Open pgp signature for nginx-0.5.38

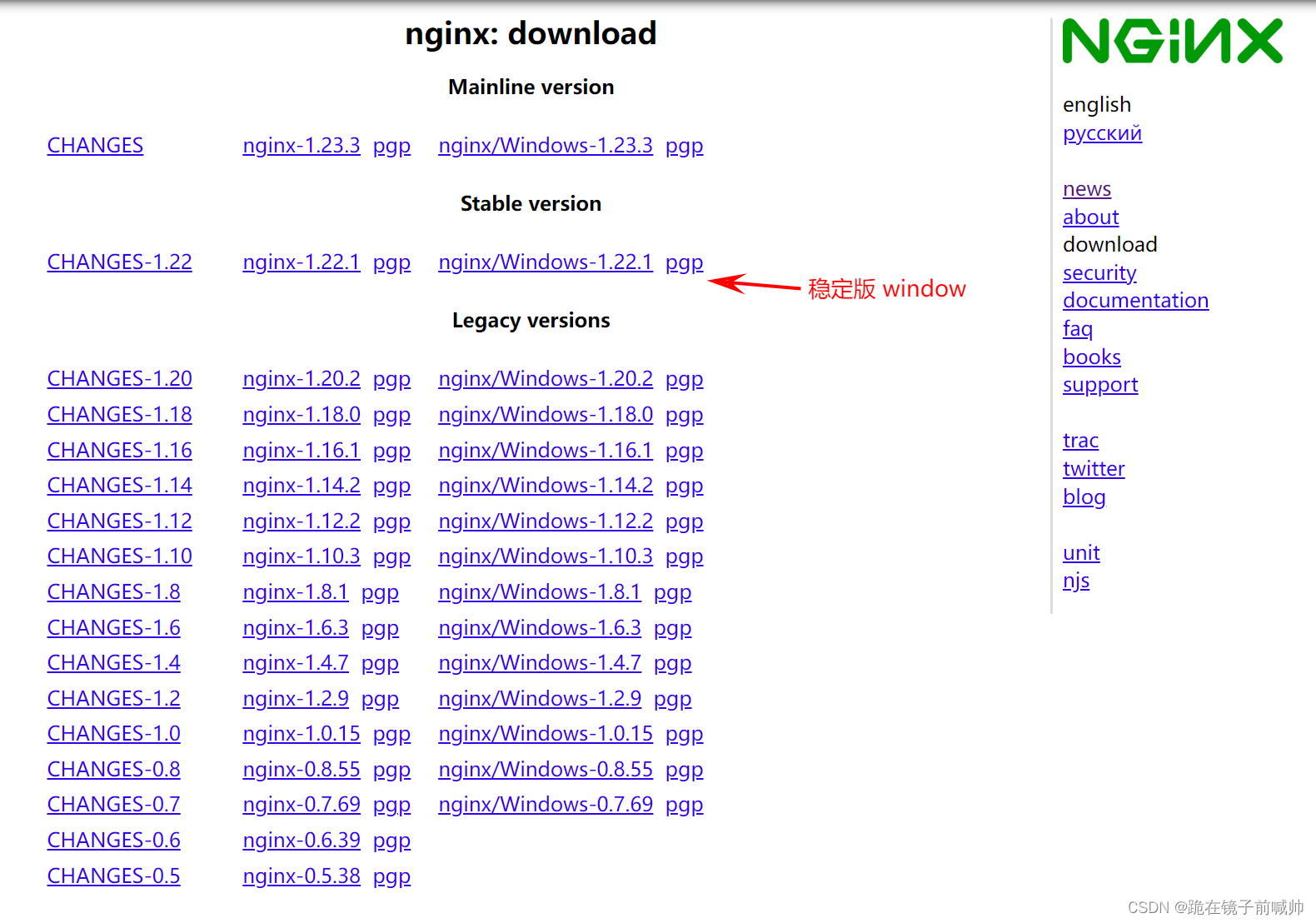(391, 877)
